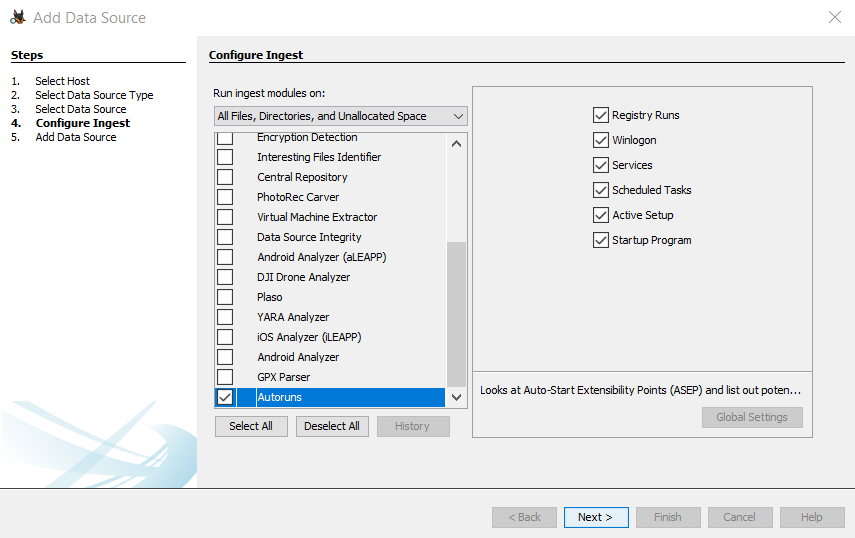The height and width of the screenshot is (538, 855).
Task: Proceed with the Next > button
Action: point(596,517)
